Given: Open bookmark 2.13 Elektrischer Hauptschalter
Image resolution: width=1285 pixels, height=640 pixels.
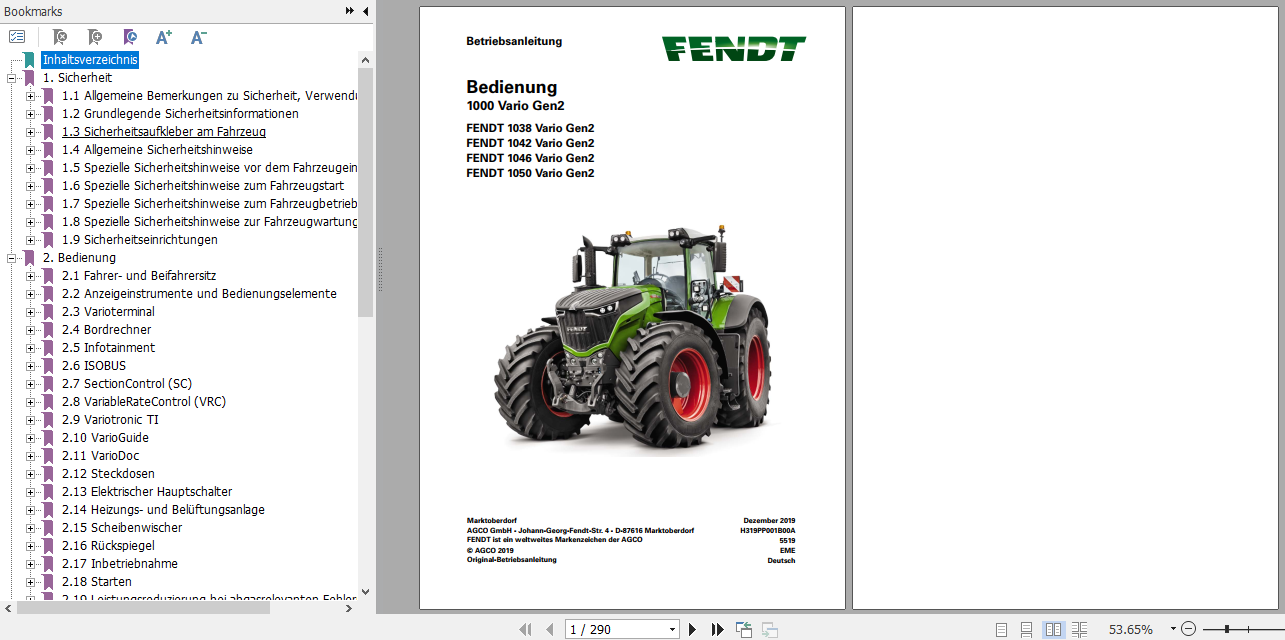Looking at the screenshot, I should tap(147, 492).
